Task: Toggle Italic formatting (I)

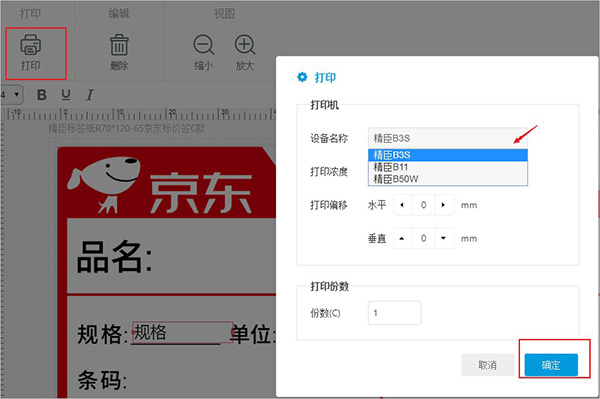Action: pyautogui.click(x=90, y=94)
